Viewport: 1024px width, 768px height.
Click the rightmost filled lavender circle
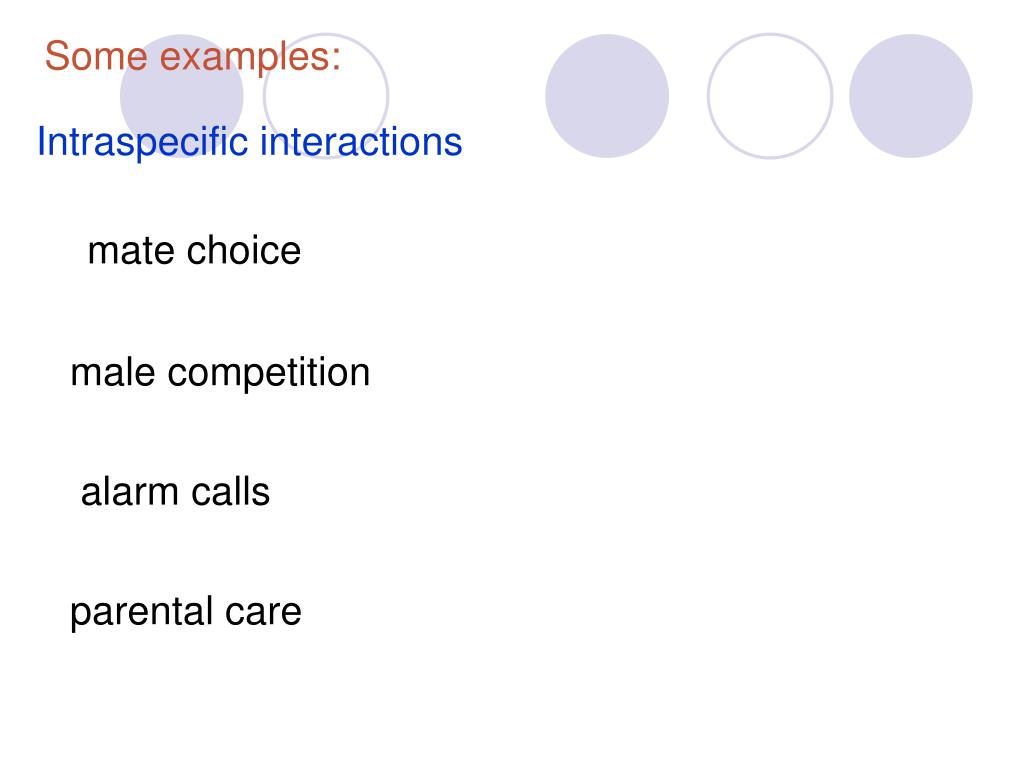(x=910, y=96)
